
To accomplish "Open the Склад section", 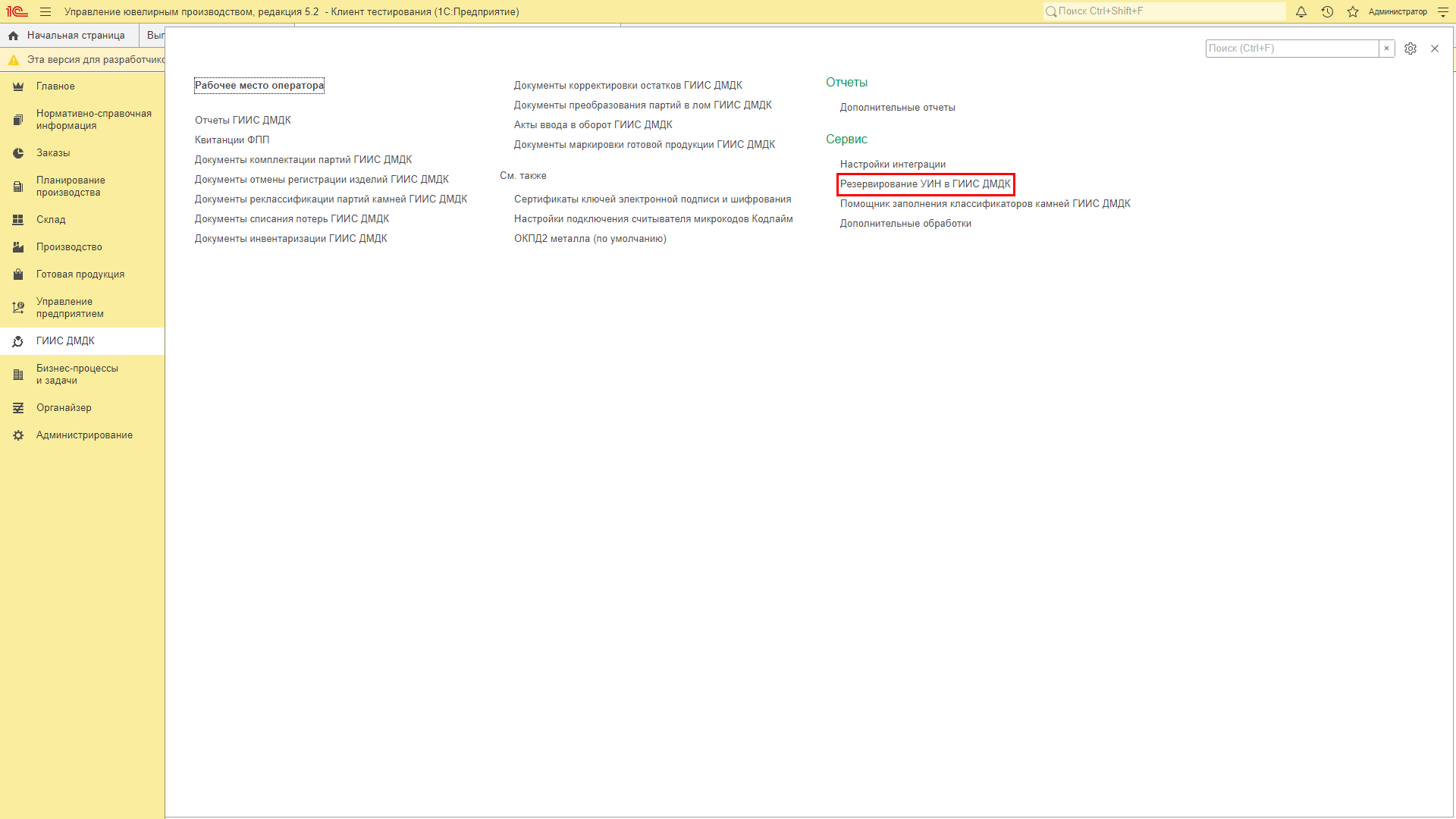I will coord(51,220).
